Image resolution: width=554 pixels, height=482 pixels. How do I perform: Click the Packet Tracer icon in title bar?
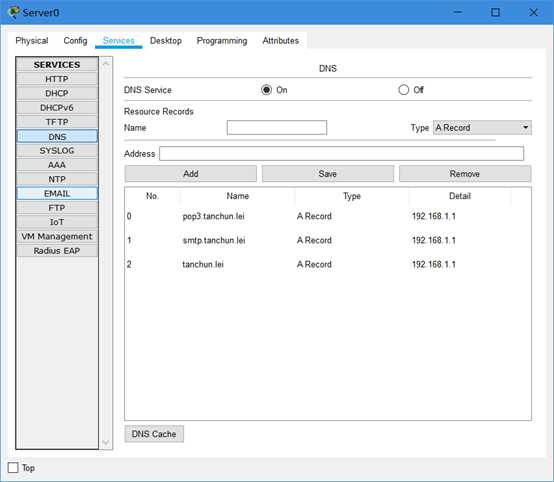tap(13, 12)
